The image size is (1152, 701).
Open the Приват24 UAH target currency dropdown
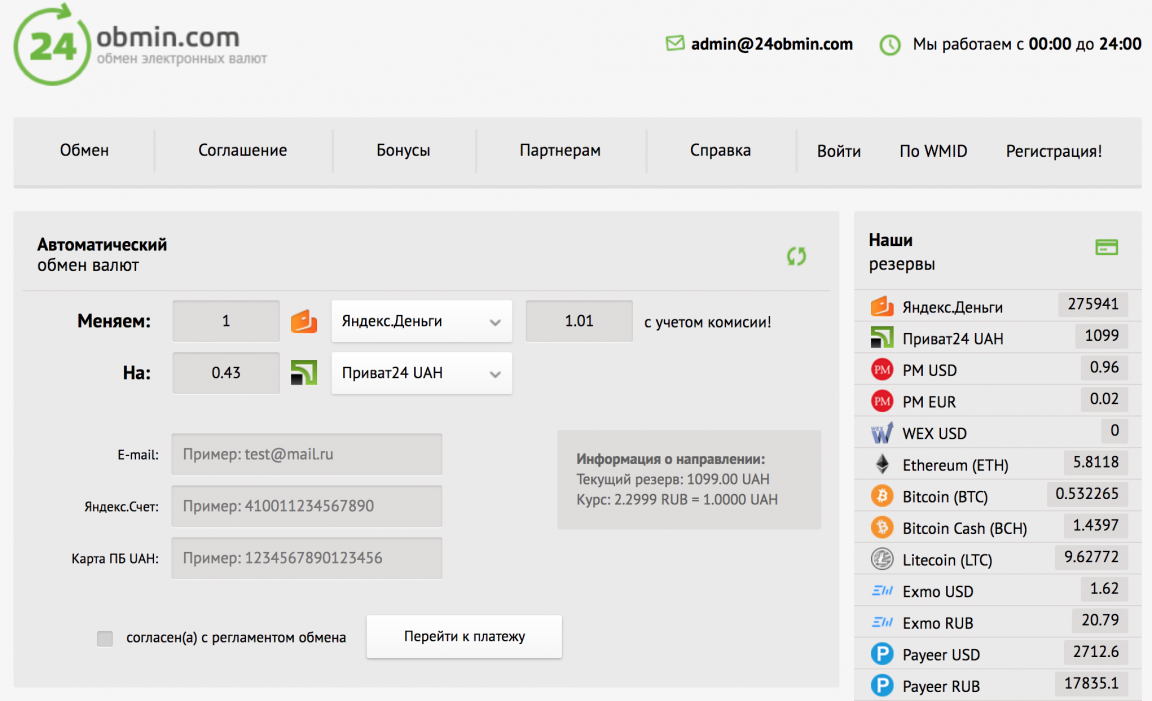tap(422, 373)
